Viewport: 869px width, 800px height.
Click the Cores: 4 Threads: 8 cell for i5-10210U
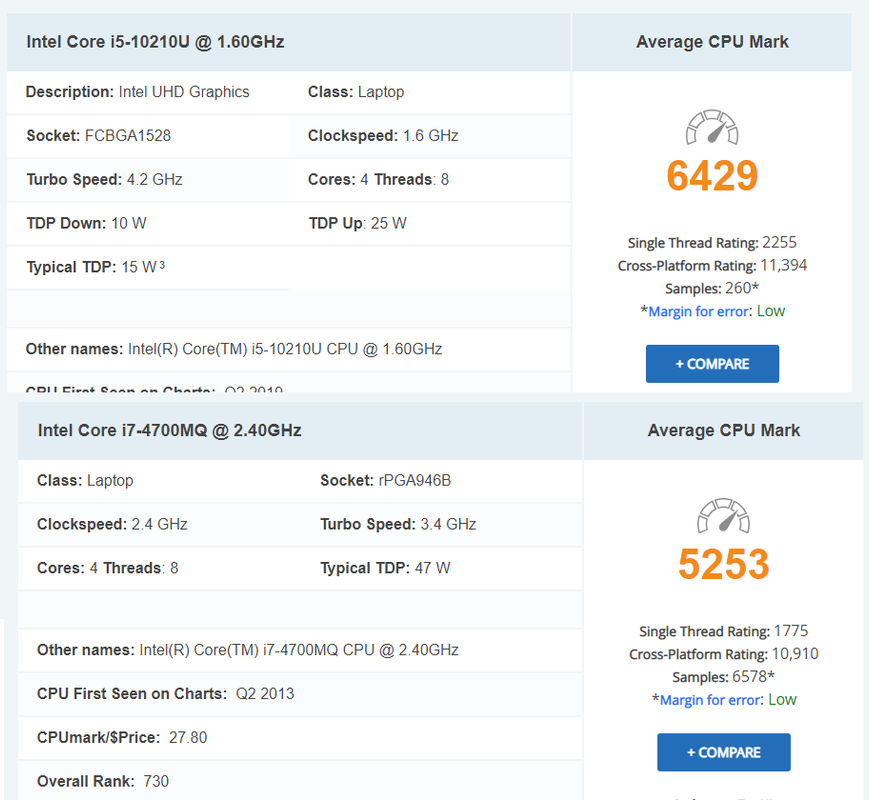tap(430, 180)
